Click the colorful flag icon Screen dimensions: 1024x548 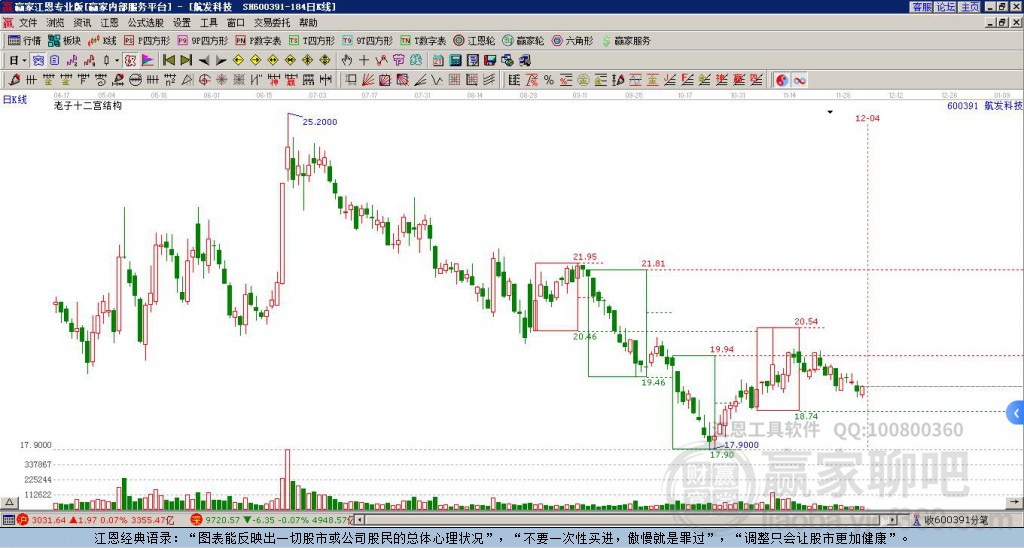(x=148, y=60)
